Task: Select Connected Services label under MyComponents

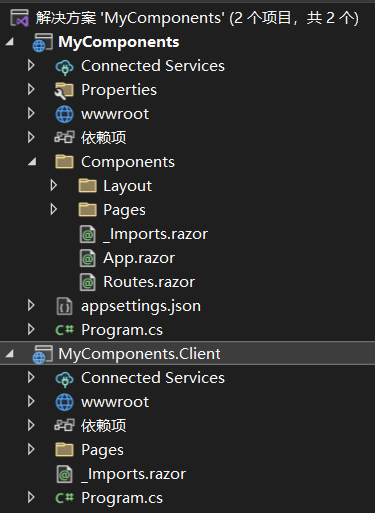Action: 153,66
